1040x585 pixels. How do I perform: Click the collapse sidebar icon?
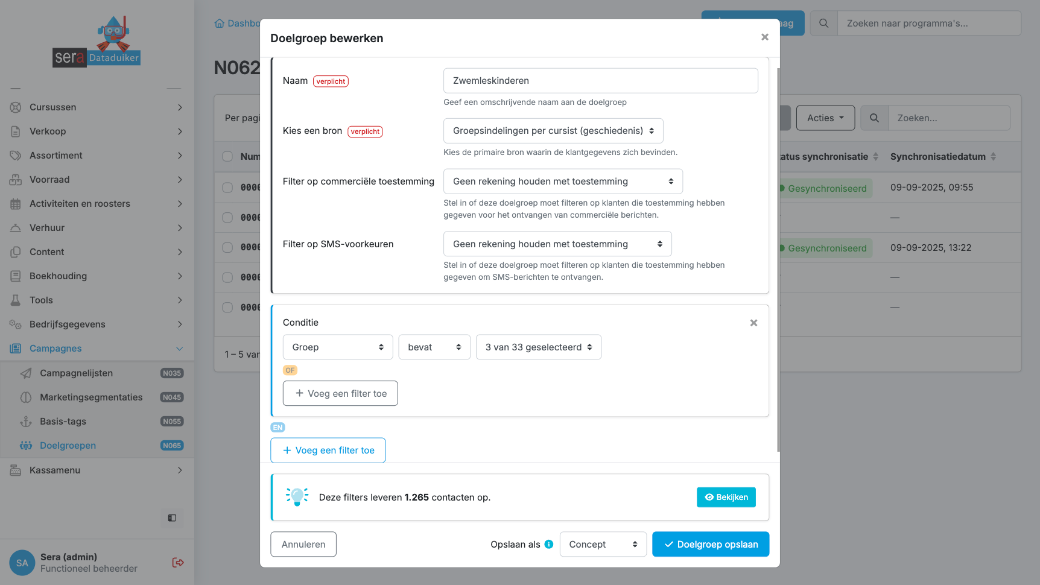pyautogui.click(x=172, y=518)
